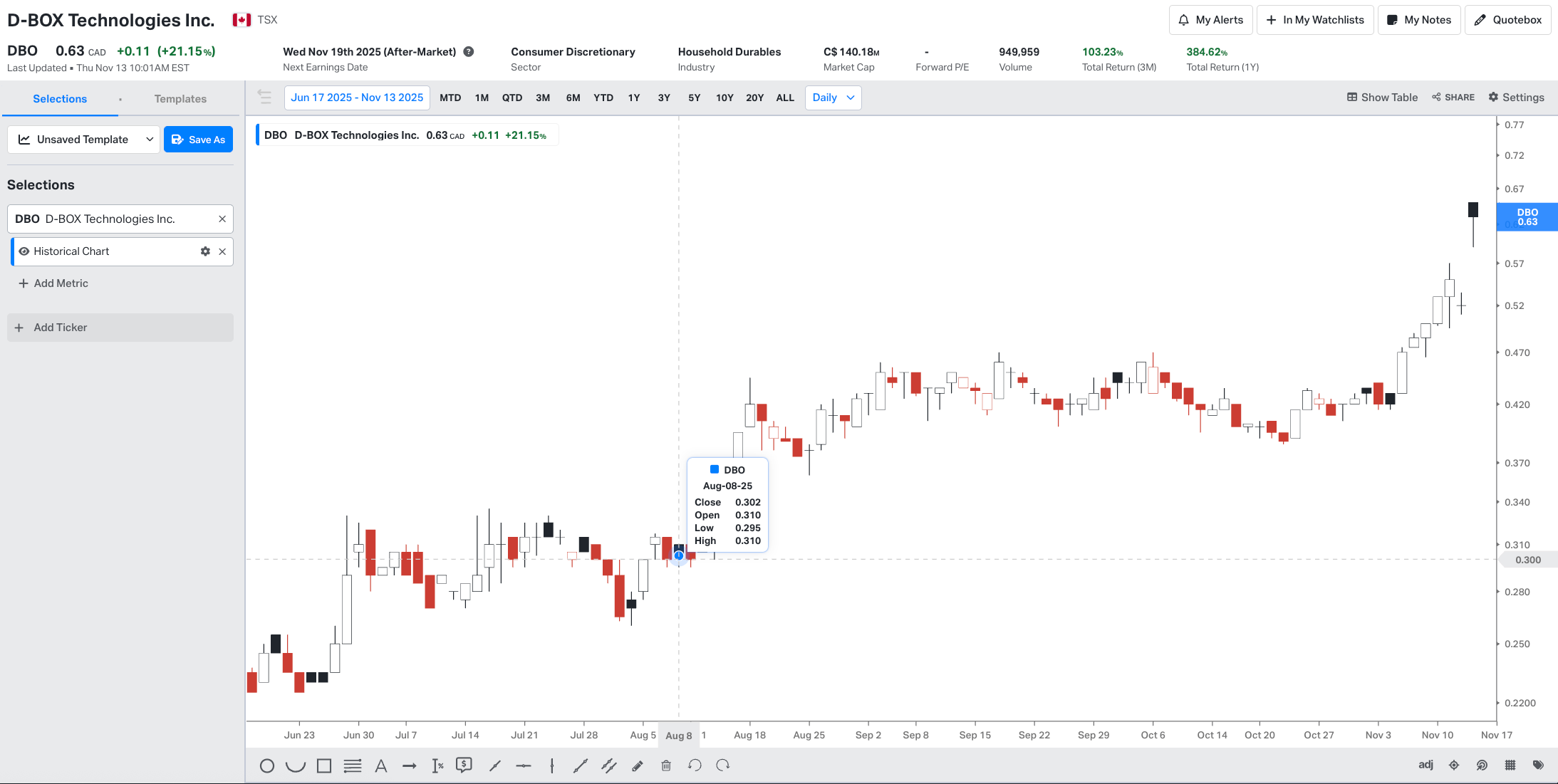Click the Save As button
This screenshot has height=784, width=1558.
(x=199, y=140)
